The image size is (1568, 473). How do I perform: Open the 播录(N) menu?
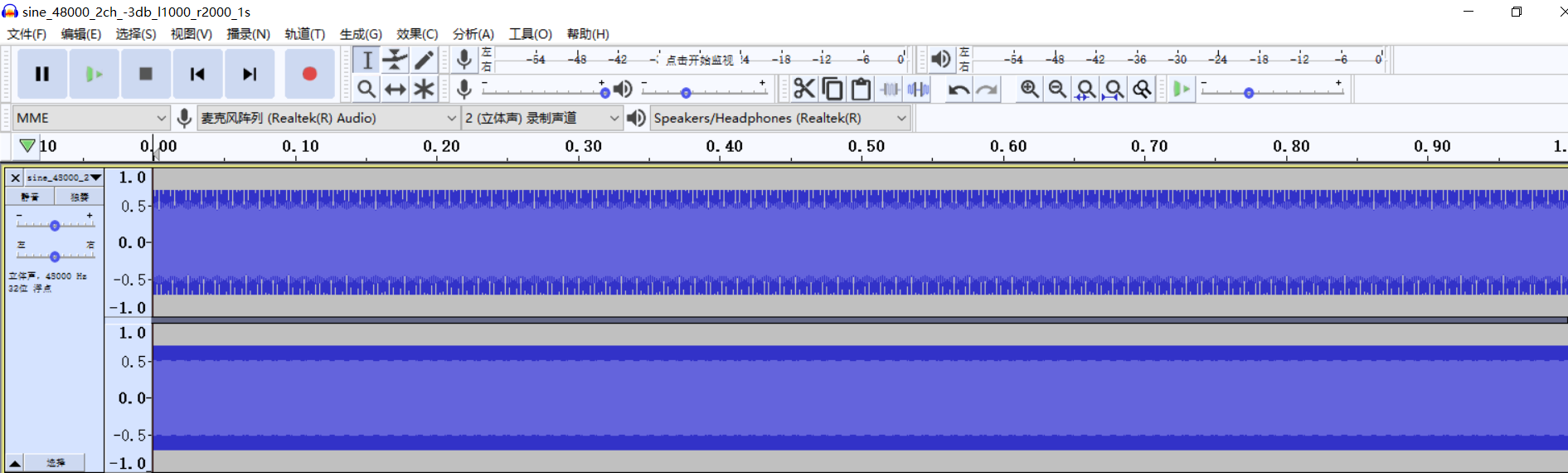click(x=248, y=34)
